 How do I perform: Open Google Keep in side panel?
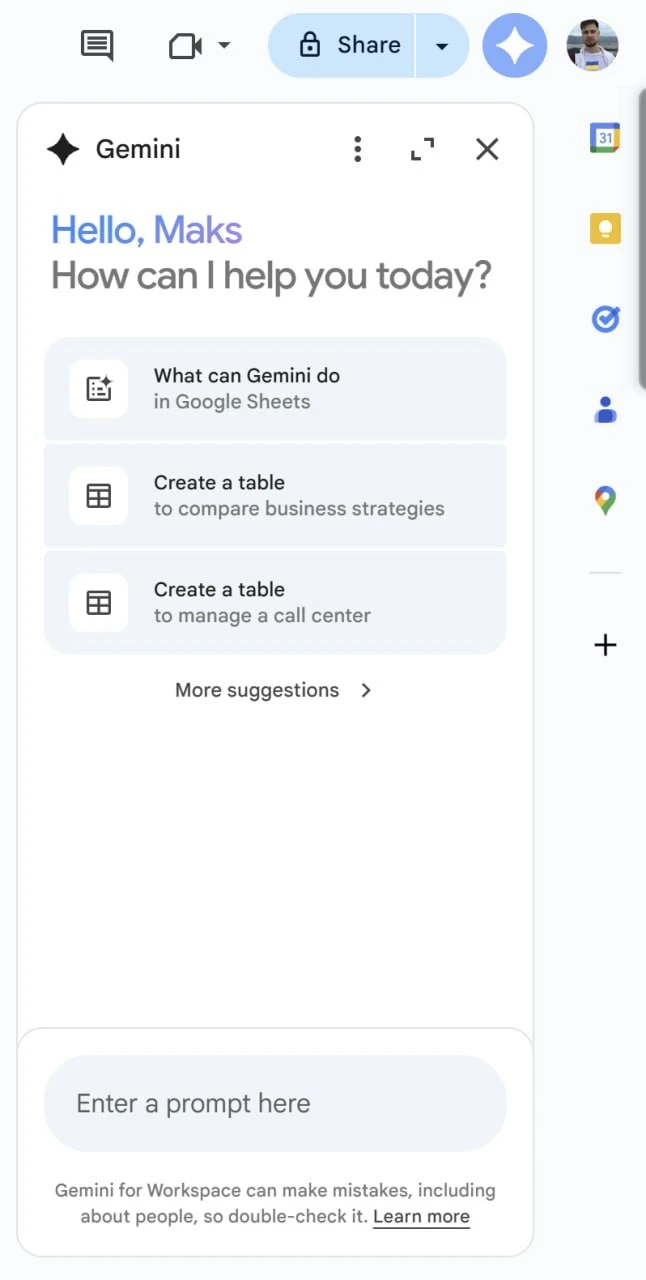pyautogui.click(x=605, y=229)
